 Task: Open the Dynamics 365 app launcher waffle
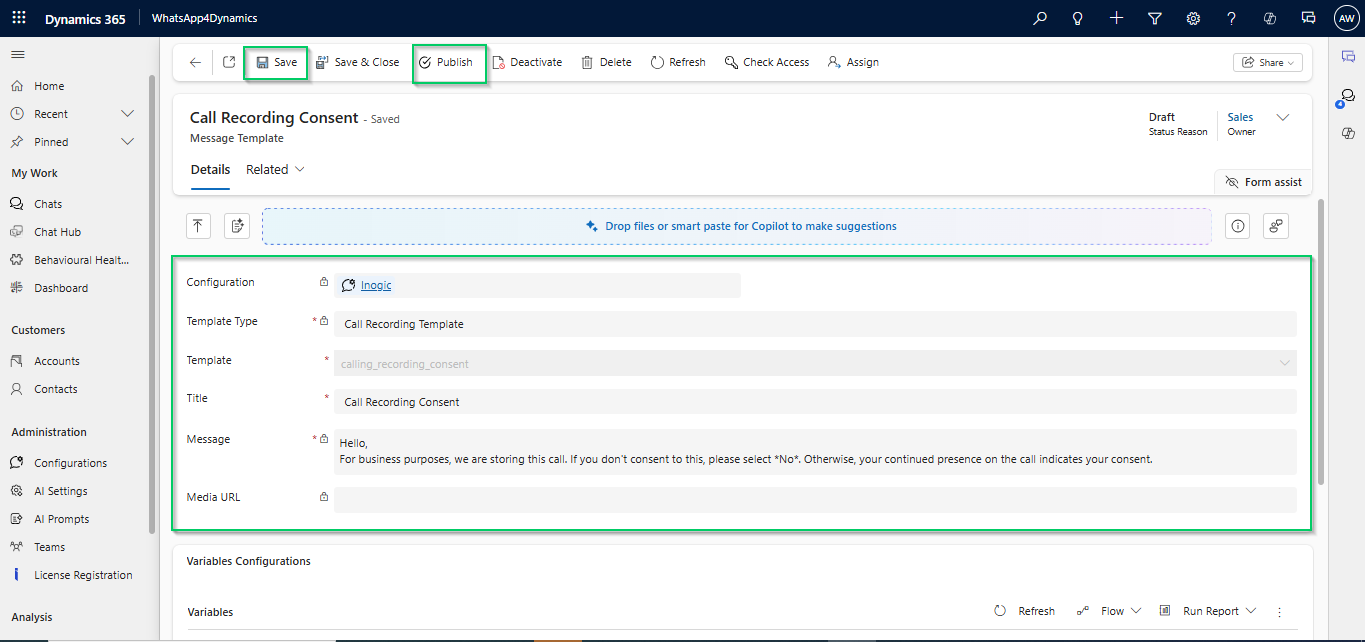tap(19, 18)
